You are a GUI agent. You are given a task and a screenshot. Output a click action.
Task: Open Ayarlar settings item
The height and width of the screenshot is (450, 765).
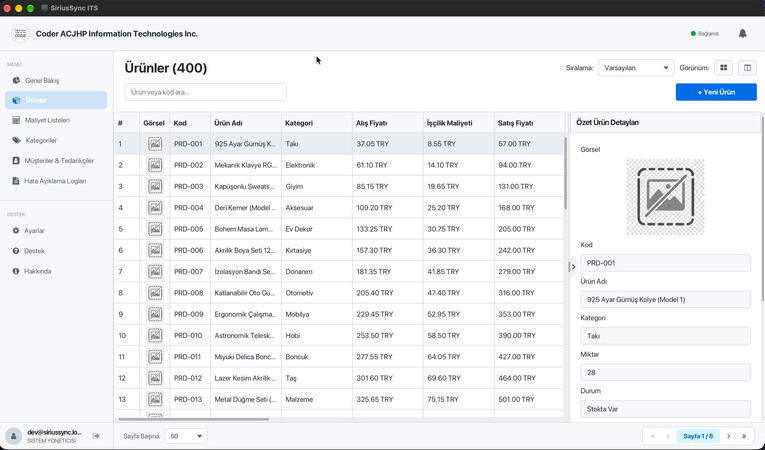pyautogui.click(x=56, y=230)
